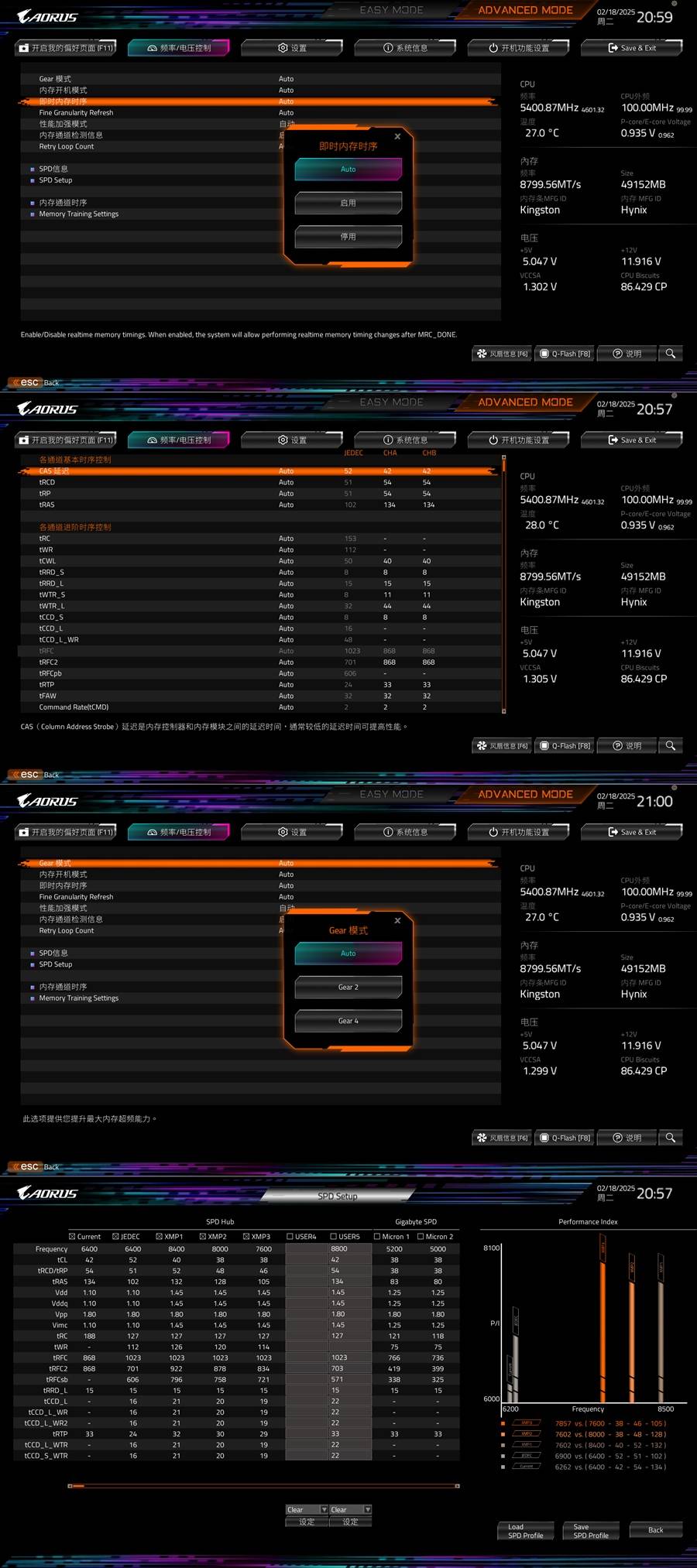Enable the USER4 profile checkbox
697x1568 pixels.
290,1237
